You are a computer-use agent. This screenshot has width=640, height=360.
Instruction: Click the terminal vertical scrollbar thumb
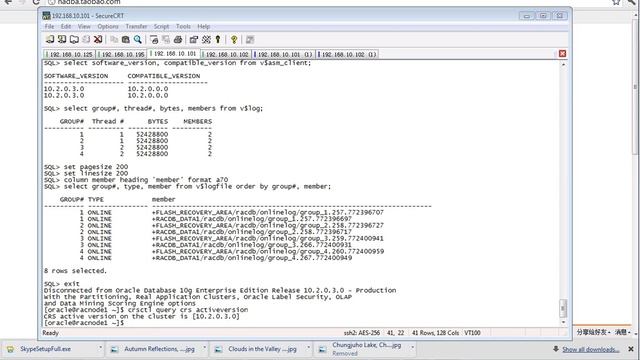tap(563, 308)
